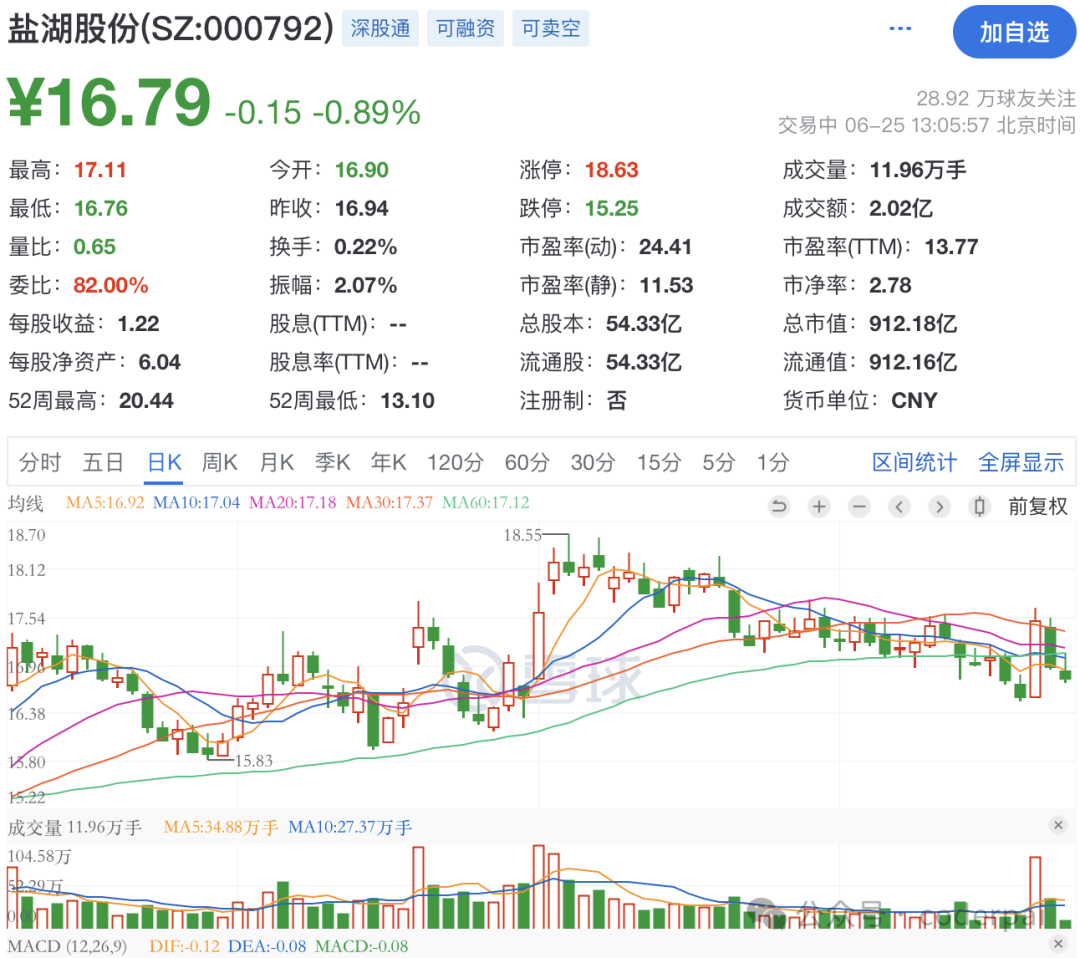1080x958 pixels.
Task: Select the 日K chart tab
Action: (165, 462)
